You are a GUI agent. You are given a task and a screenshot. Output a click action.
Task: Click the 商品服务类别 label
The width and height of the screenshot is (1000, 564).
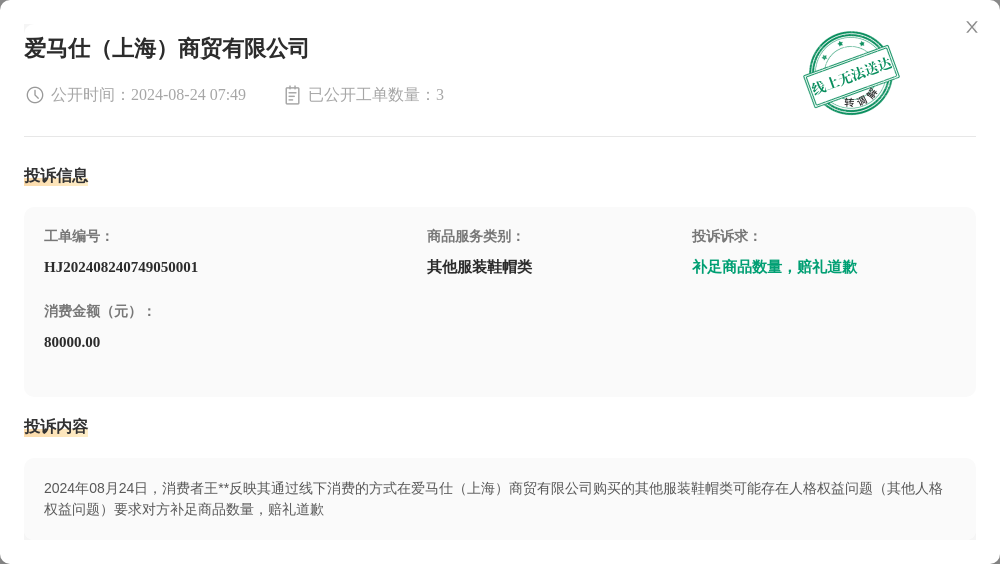point(474,237)
